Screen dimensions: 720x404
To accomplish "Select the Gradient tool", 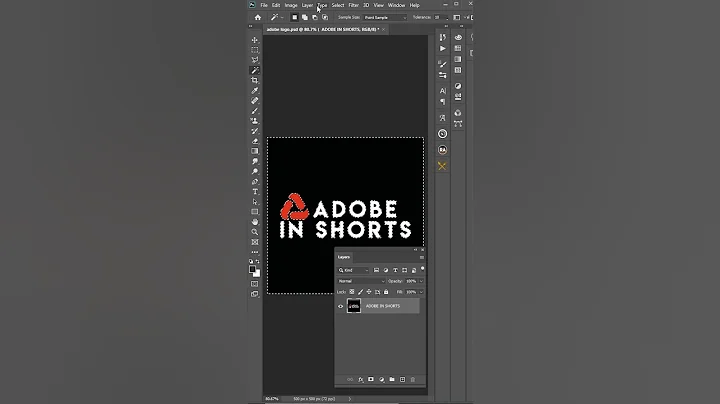I will click(x=255, y=151).
